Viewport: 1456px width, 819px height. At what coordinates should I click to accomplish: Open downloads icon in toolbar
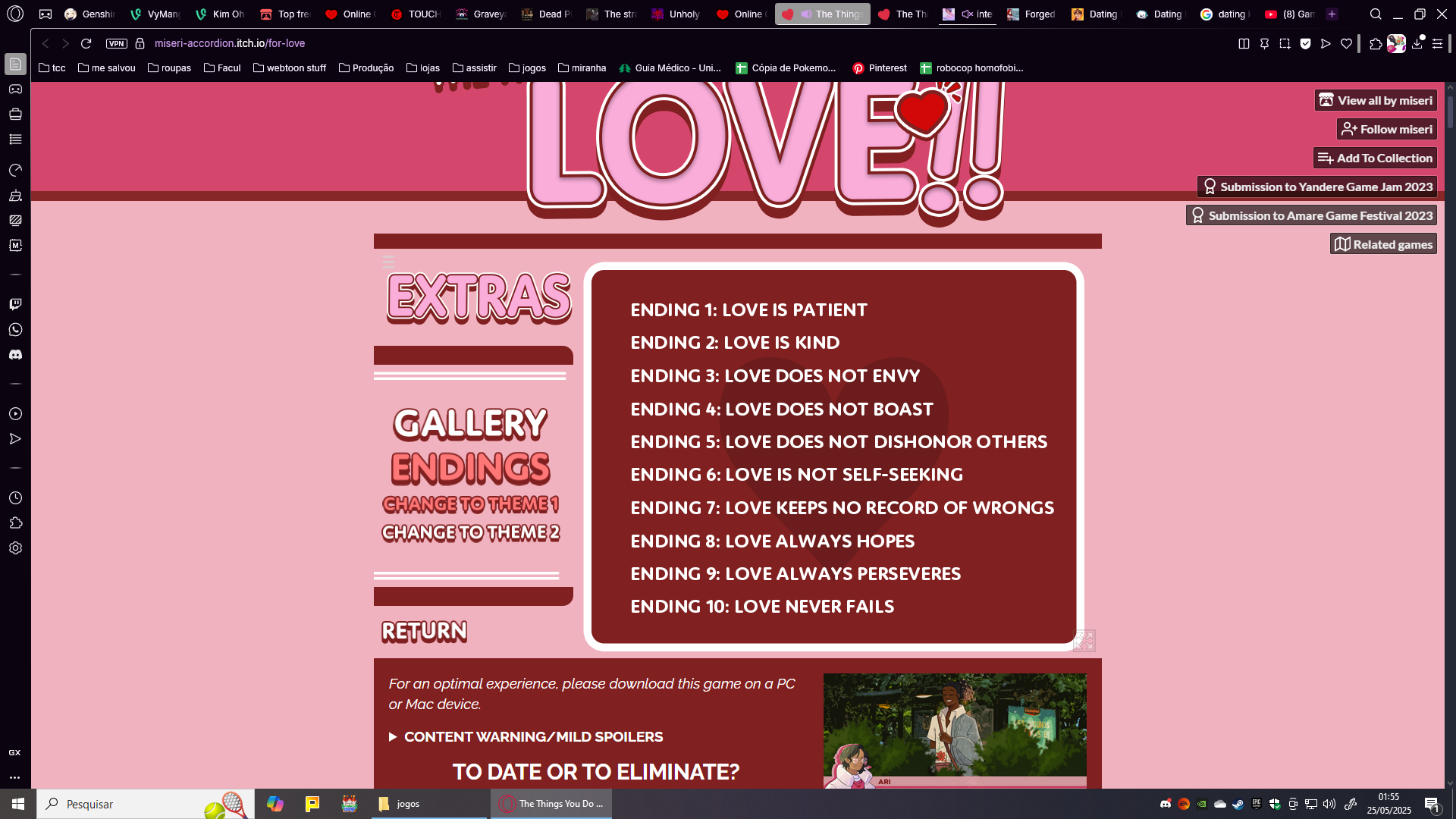[1417, 43]
